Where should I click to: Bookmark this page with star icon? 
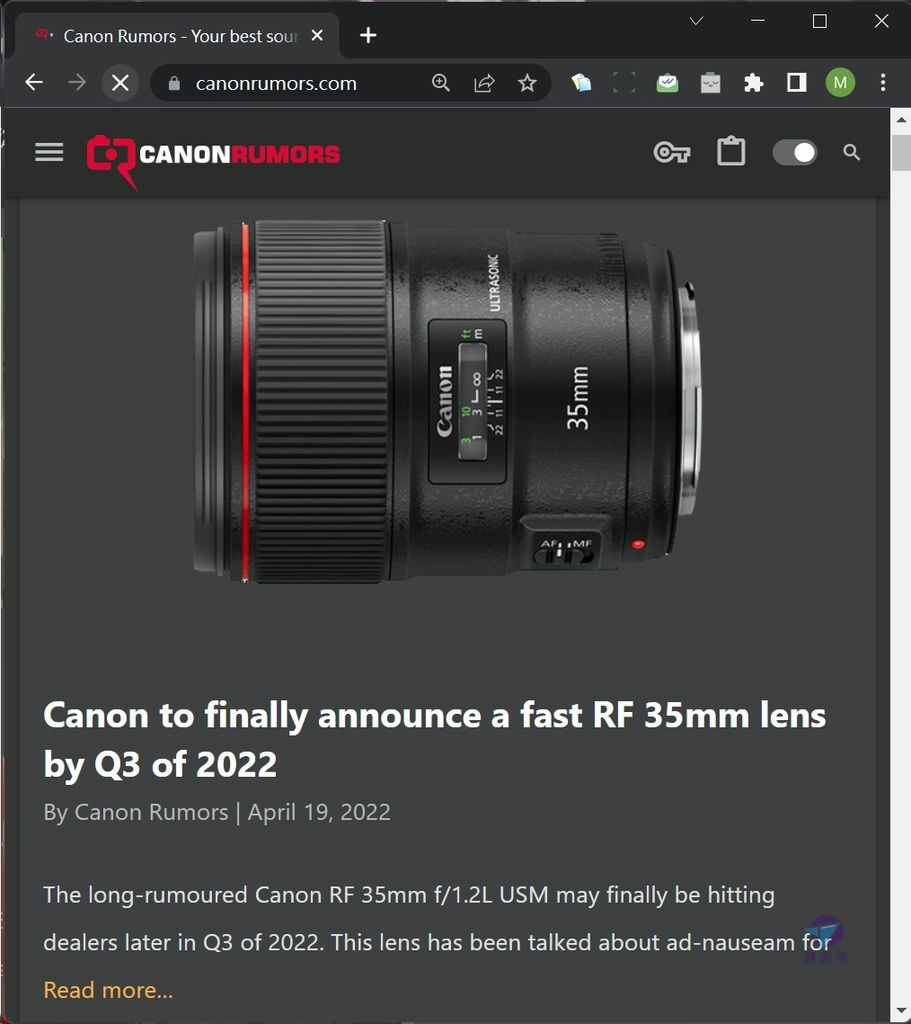coord(527,83)
